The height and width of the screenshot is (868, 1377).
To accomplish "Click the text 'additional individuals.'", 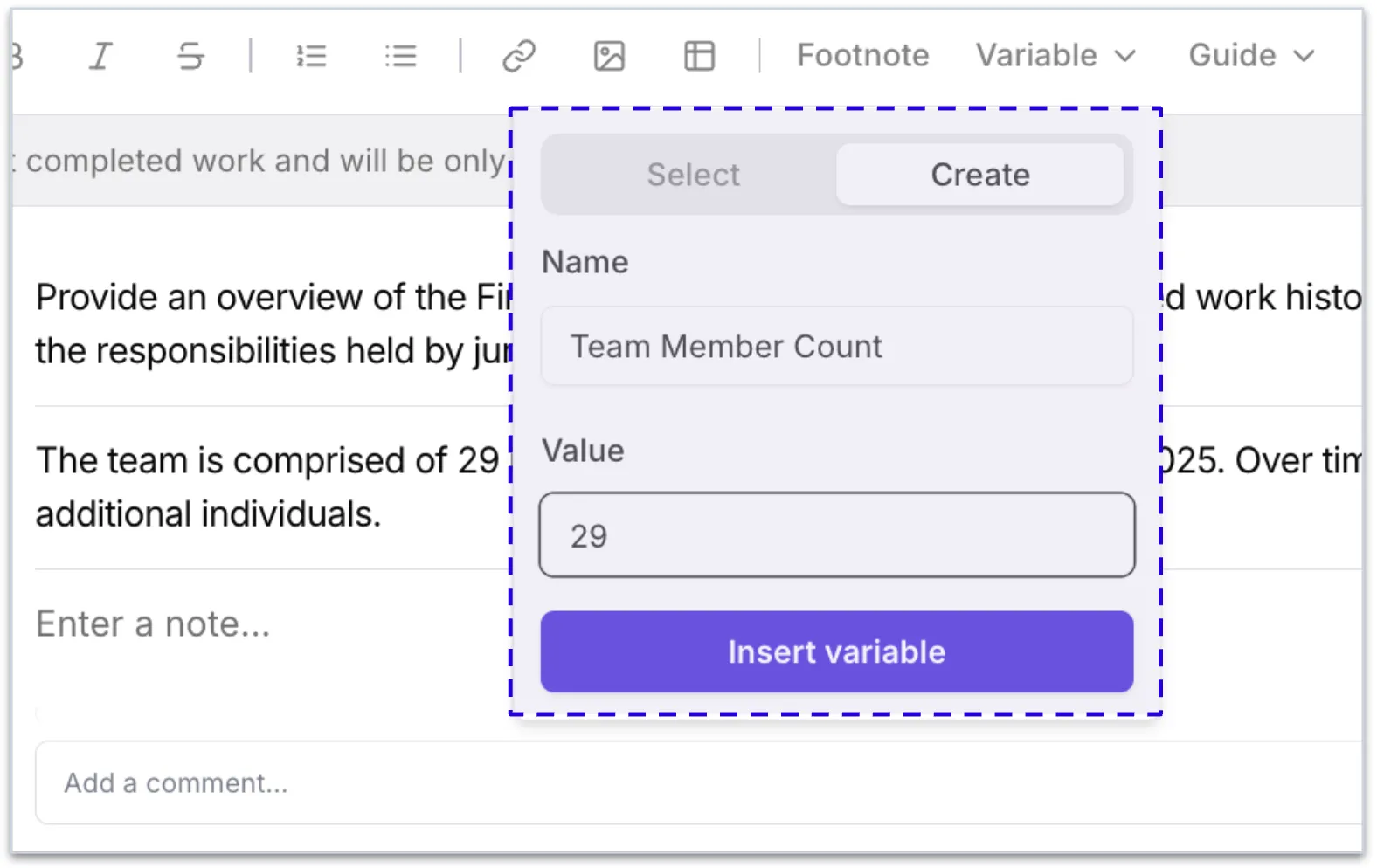I will coord(208,514).
